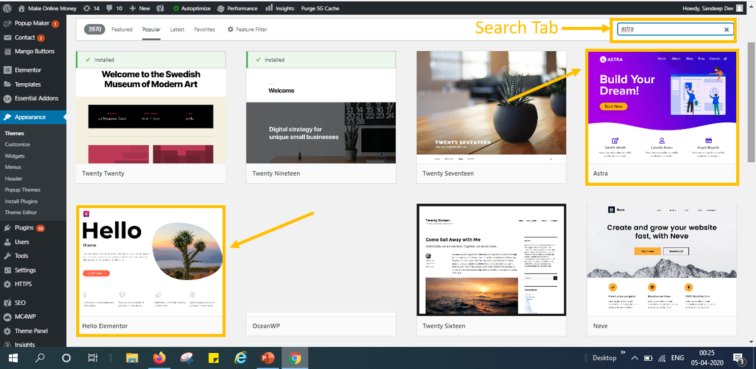
Task: Open Cortana from the taskbar
Action: (x=67, y=358)
